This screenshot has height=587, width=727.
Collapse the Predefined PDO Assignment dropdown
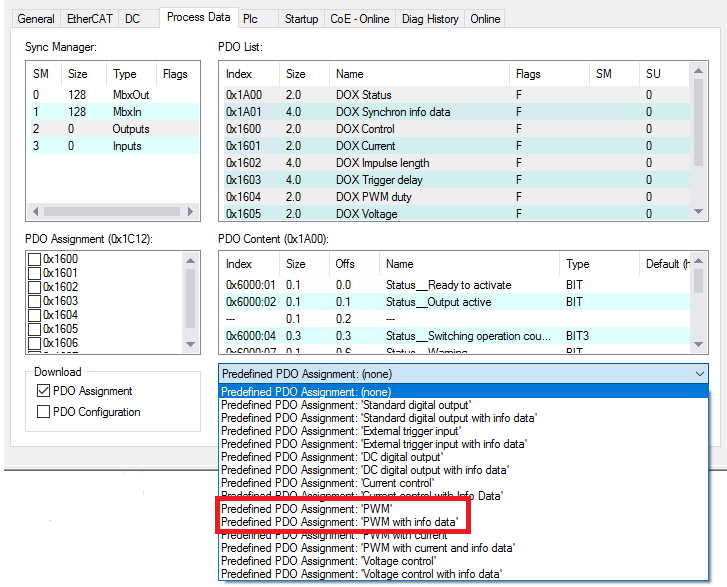tap(700, 374)
